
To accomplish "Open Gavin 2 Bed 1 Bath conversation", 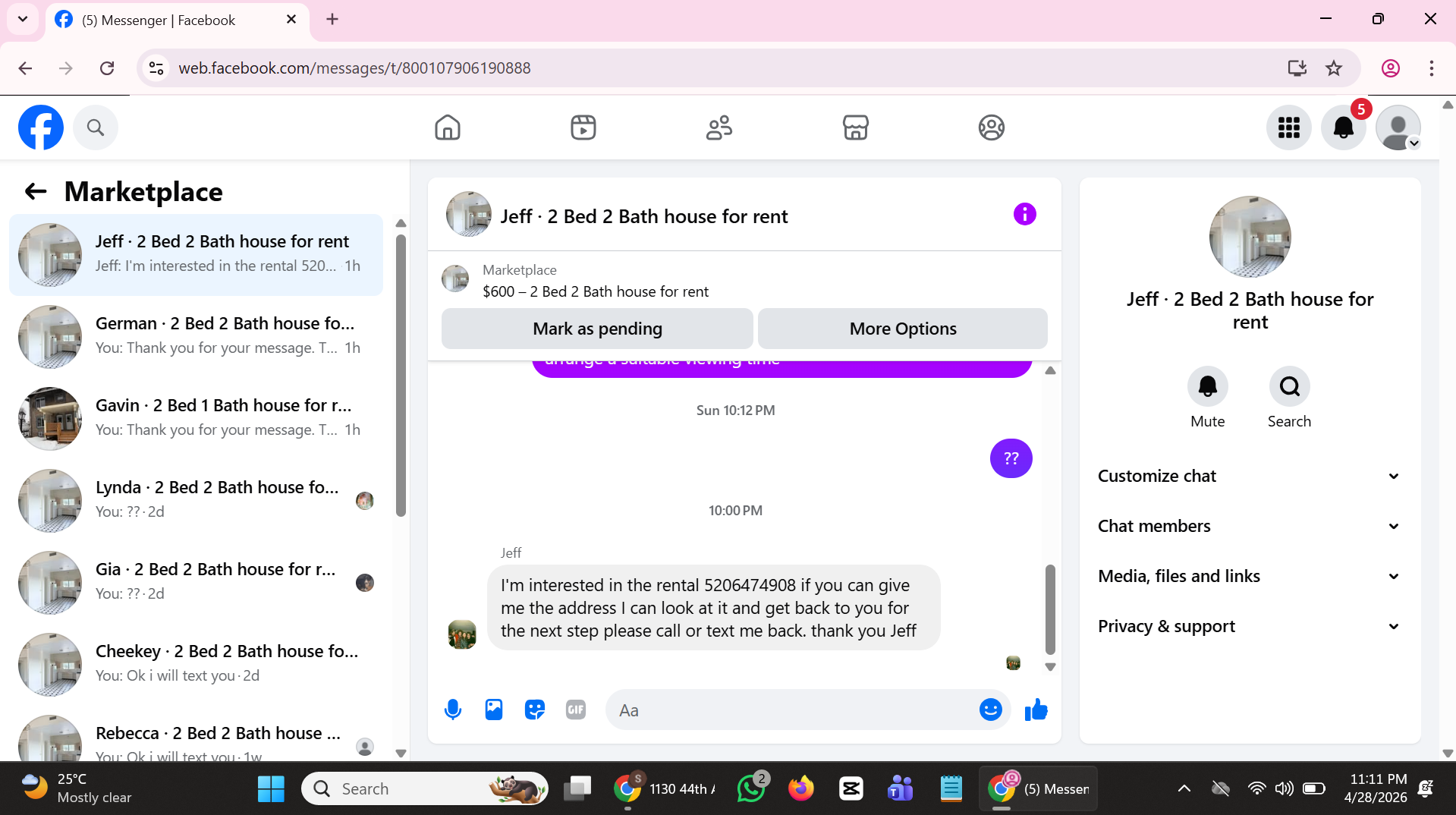I will pos(196,418).
